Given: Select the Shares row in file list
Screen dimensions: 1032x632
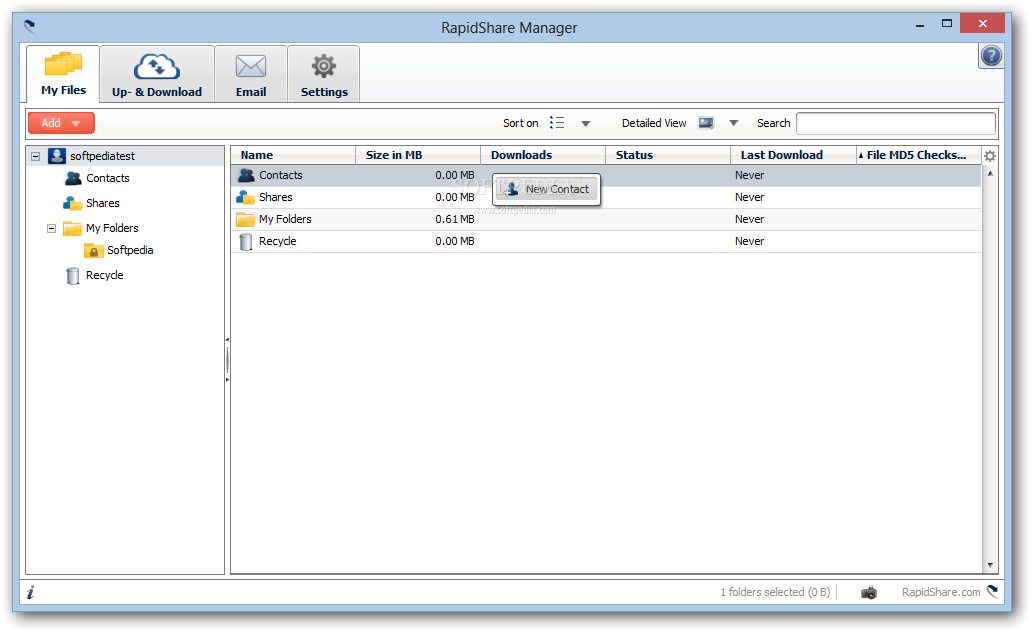Looking at the screenshot, I should tap(606, 198).
